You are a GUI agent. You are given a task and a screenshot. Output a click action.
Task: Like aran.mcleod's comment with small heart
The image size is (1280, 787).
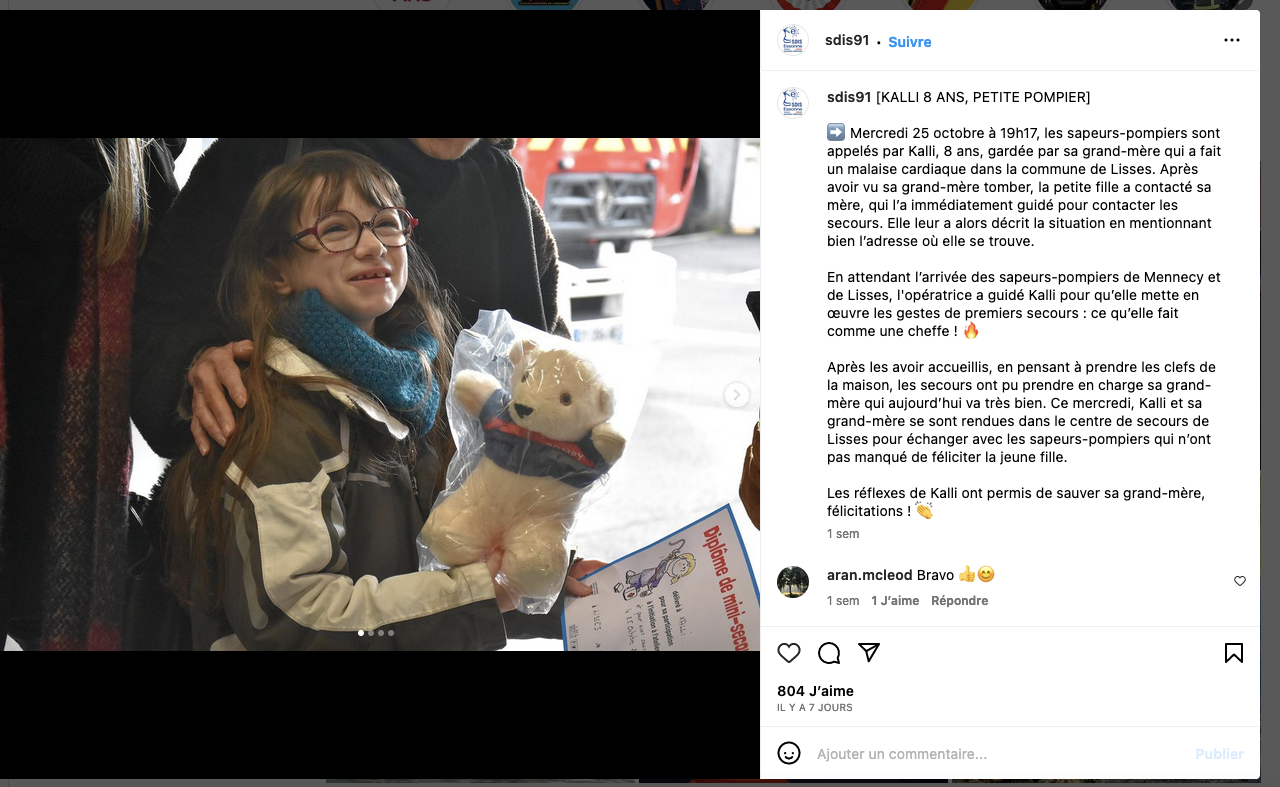pyautogui.click(x=1240, y=581)
